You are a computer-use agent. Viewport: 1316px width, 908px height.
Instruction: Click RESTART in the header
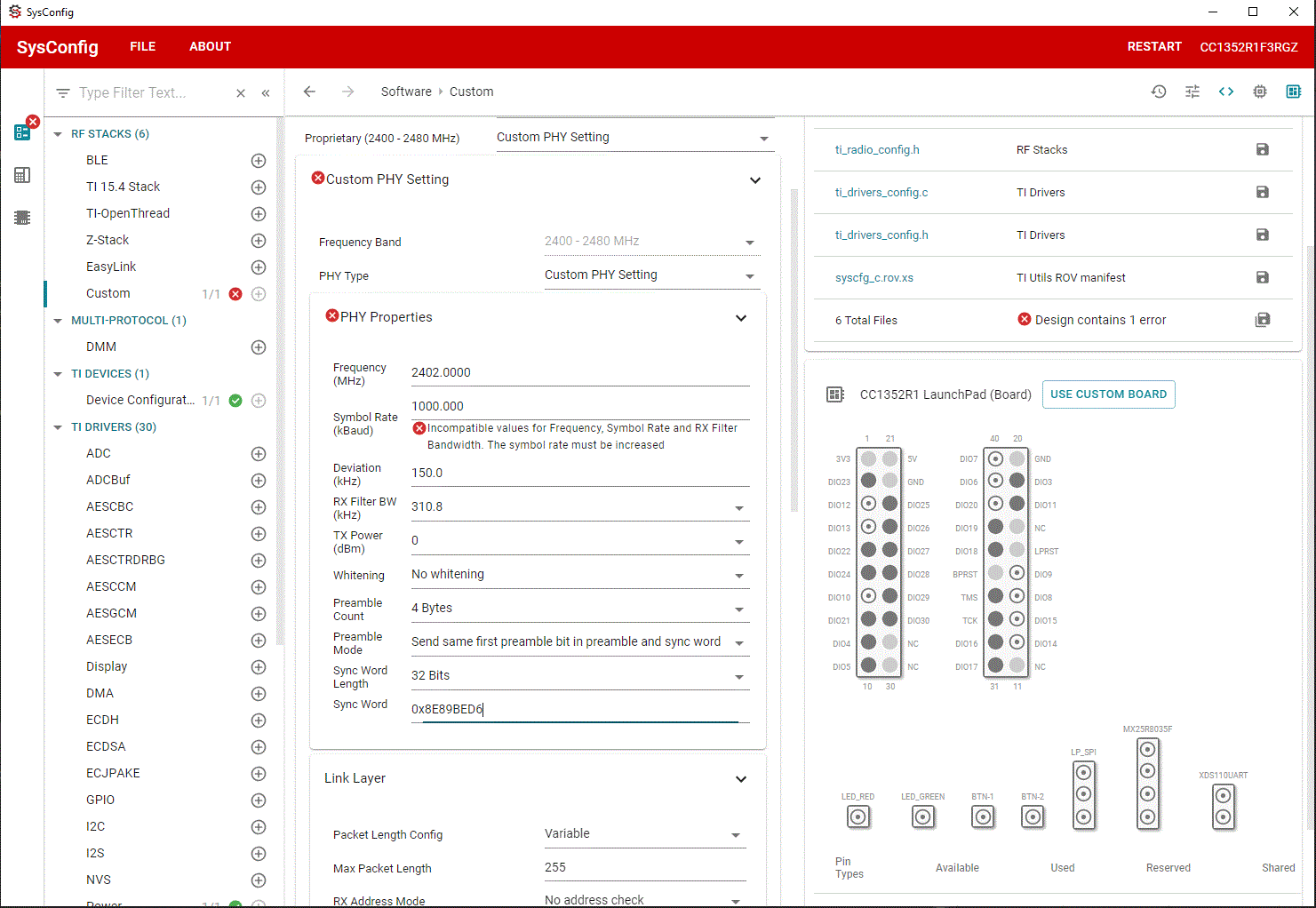point(1154,47)
